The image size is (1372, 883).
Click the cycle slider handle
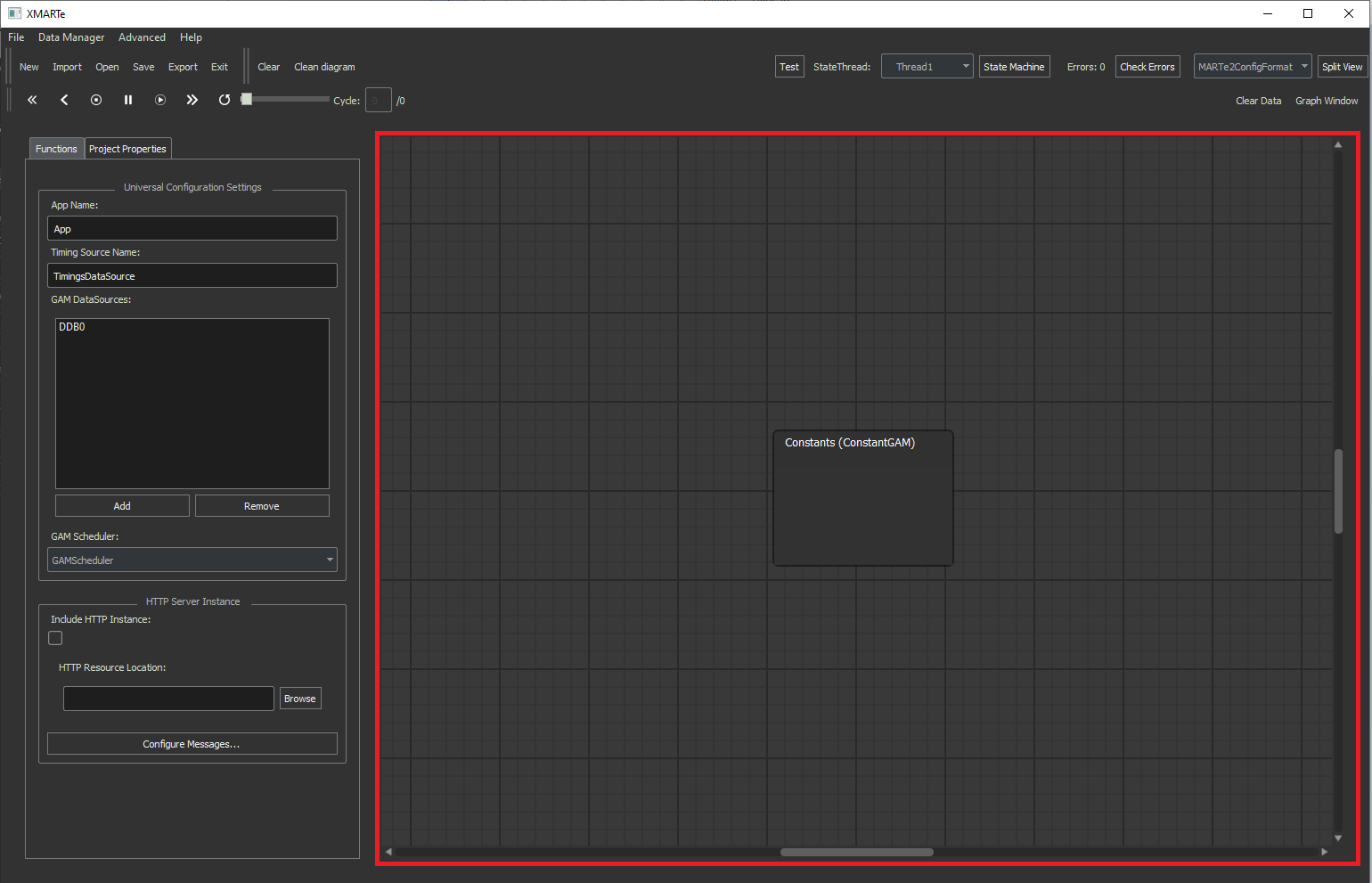point(247,99)
